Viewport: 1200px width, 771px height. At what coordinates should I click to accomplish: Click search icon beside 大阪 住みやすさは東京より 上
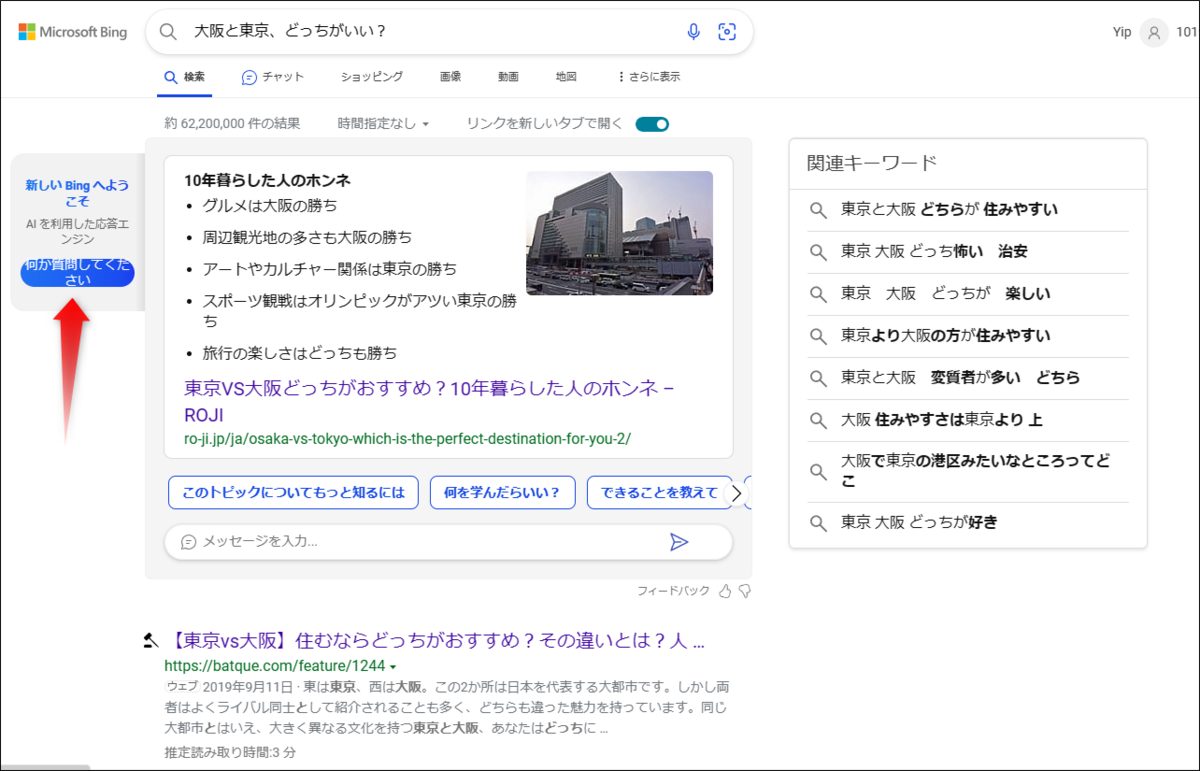[818, 420]
